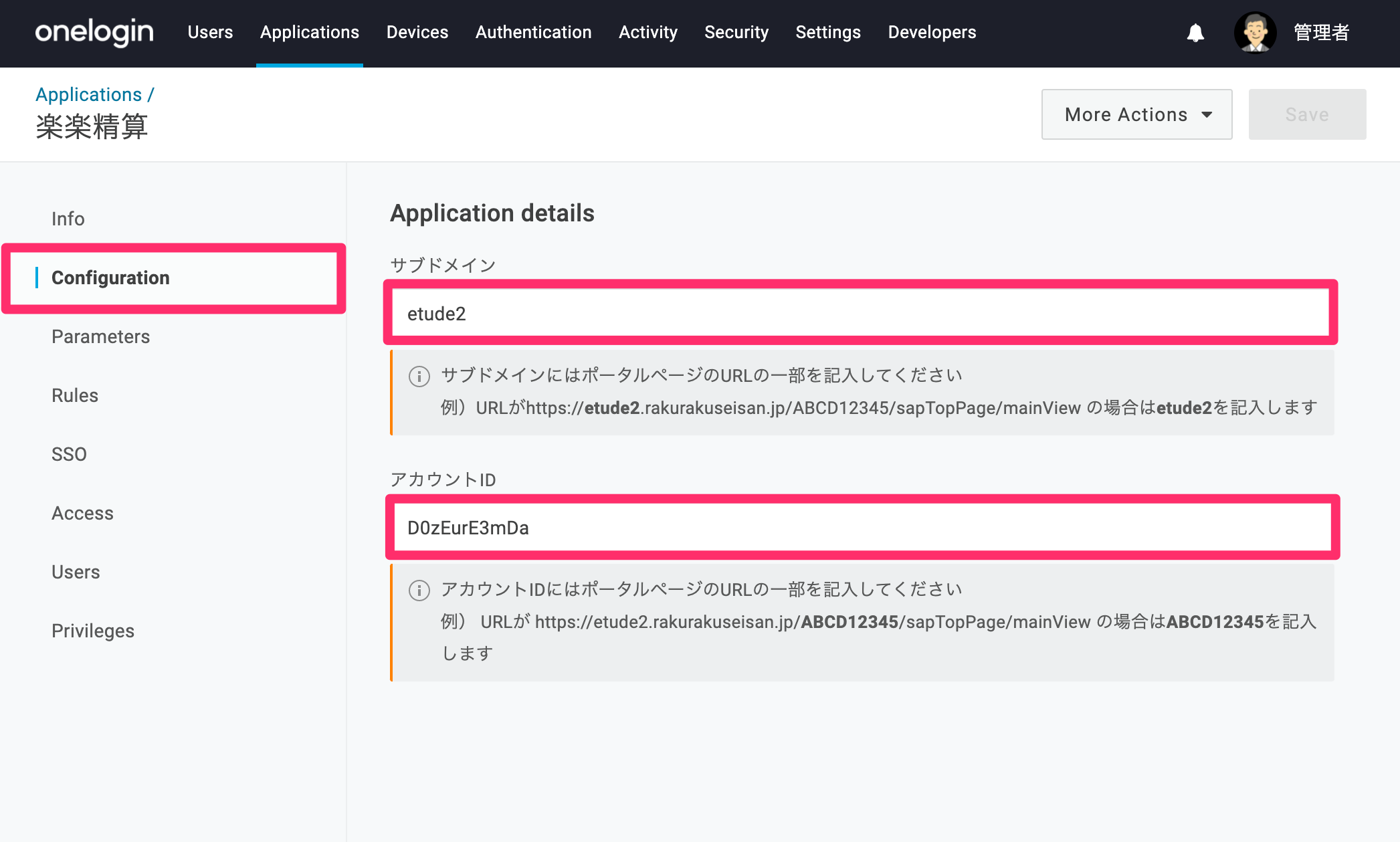Click the admin profile avatar
The image size is (1400, 842).
click(1255, 32)
